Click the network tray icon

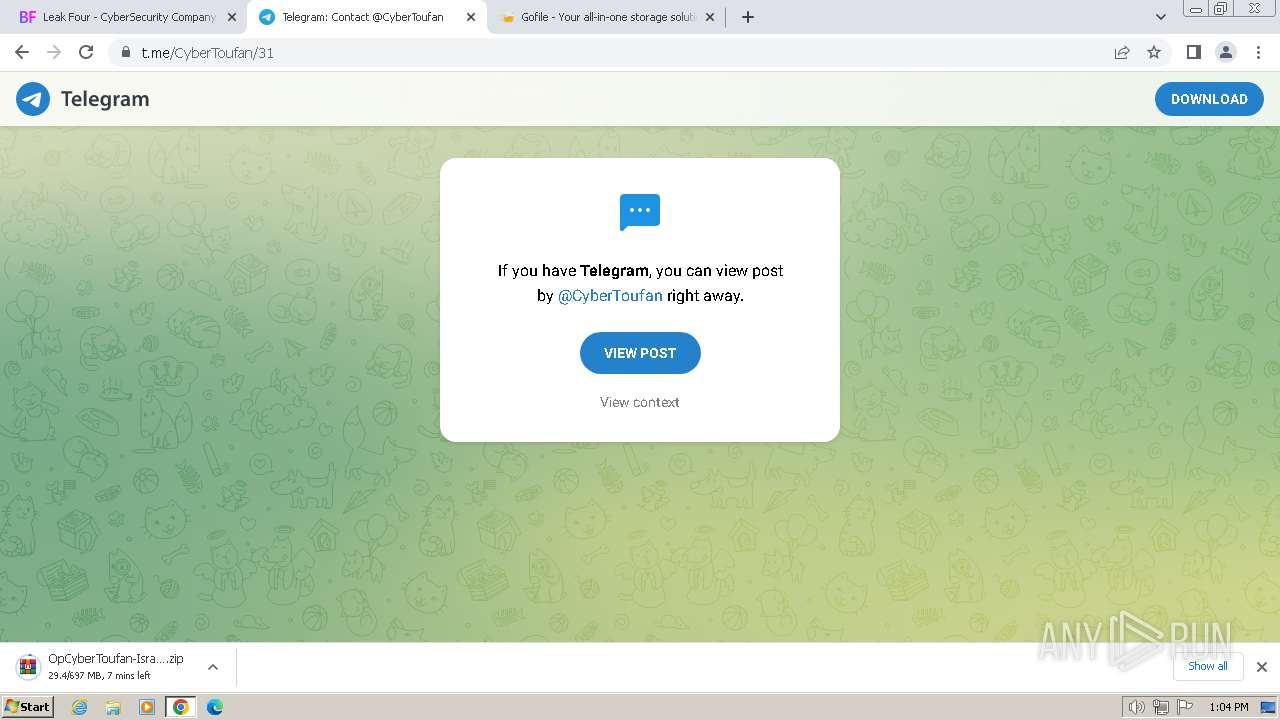[x=1161, y=707]
